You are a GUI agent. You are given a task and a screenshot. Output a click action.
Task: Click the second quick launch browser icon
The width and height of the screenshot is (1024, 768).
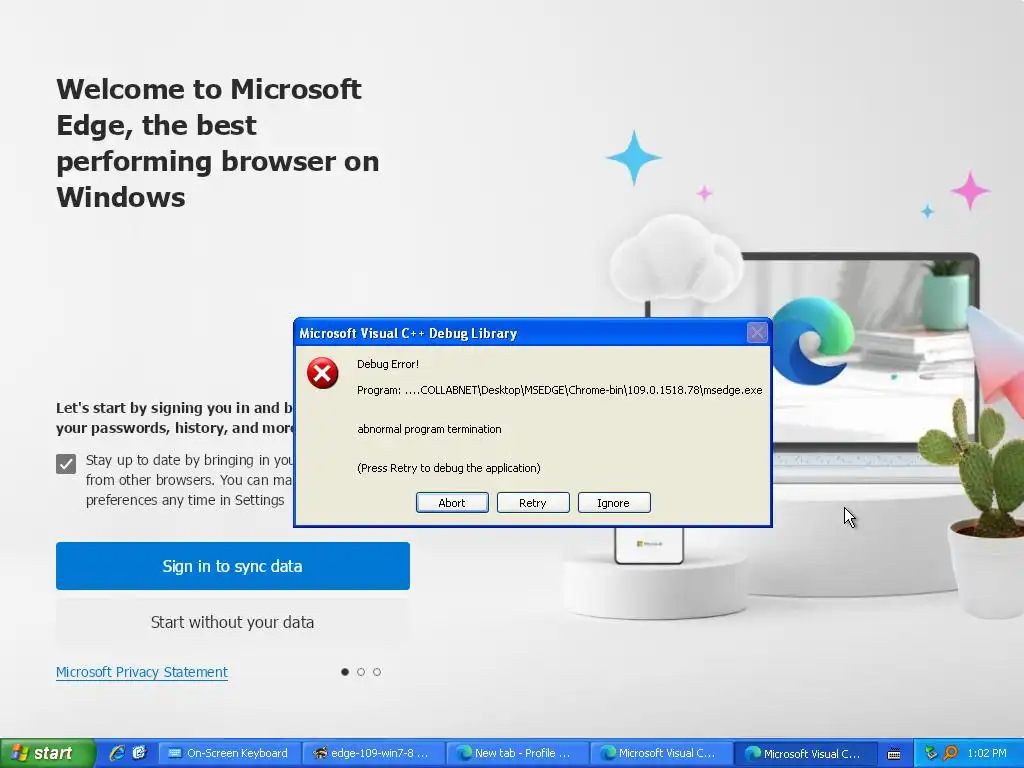click(139, 753)
